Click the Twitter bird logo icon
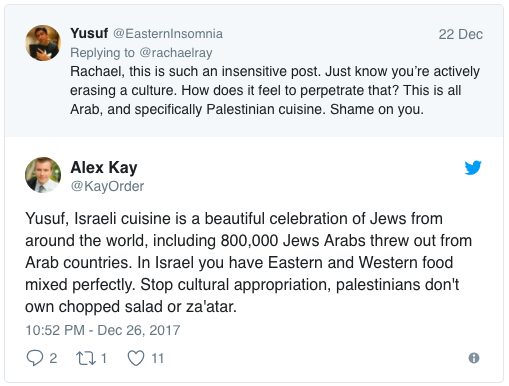 [x=473, y=167]
